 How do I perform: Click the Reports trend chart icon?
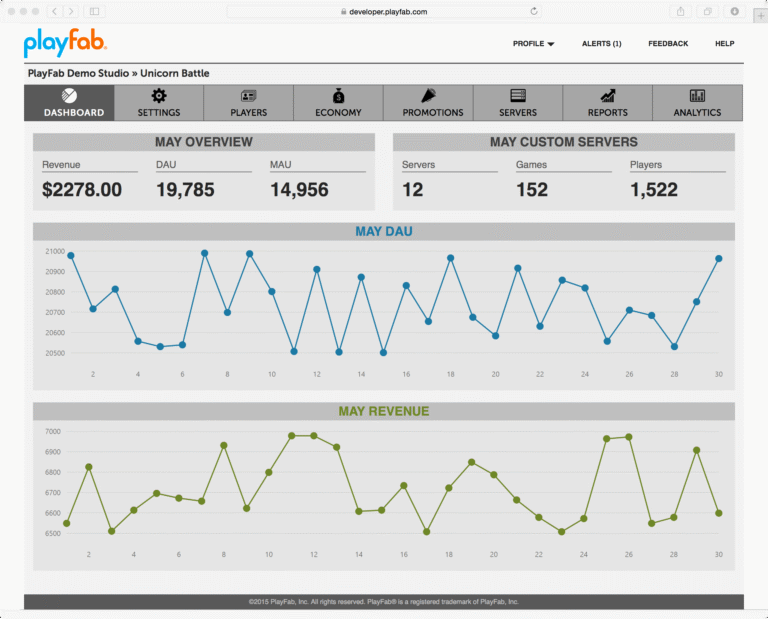[608, 95]
